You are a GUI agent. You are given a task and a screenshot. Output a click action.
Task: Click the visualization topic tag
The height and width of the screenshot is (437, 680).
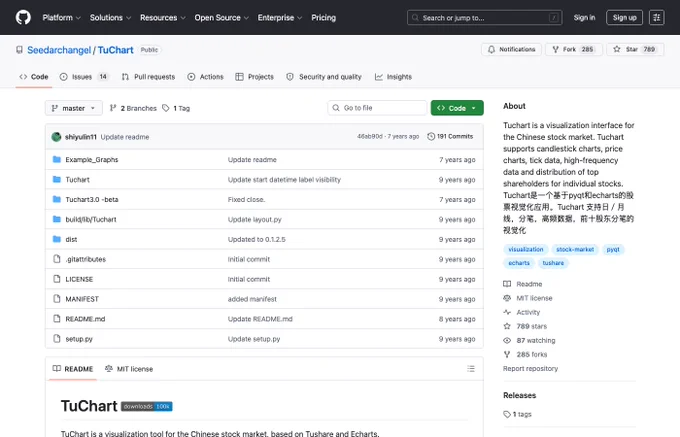coord(525,250)
